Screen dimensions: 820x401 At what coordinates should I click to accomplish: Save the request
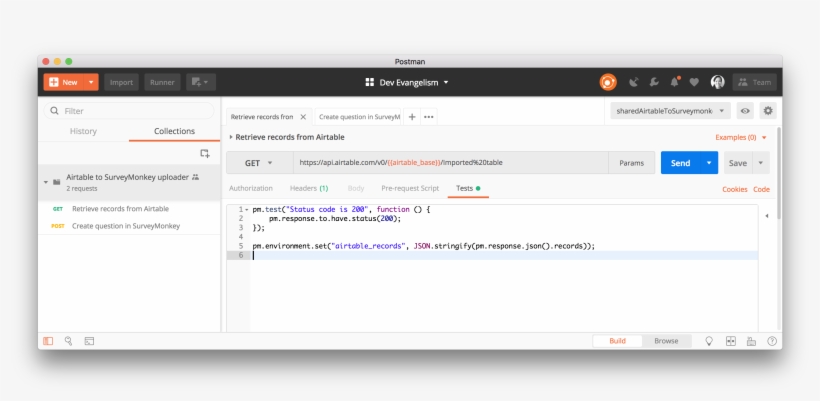point(738,163)
